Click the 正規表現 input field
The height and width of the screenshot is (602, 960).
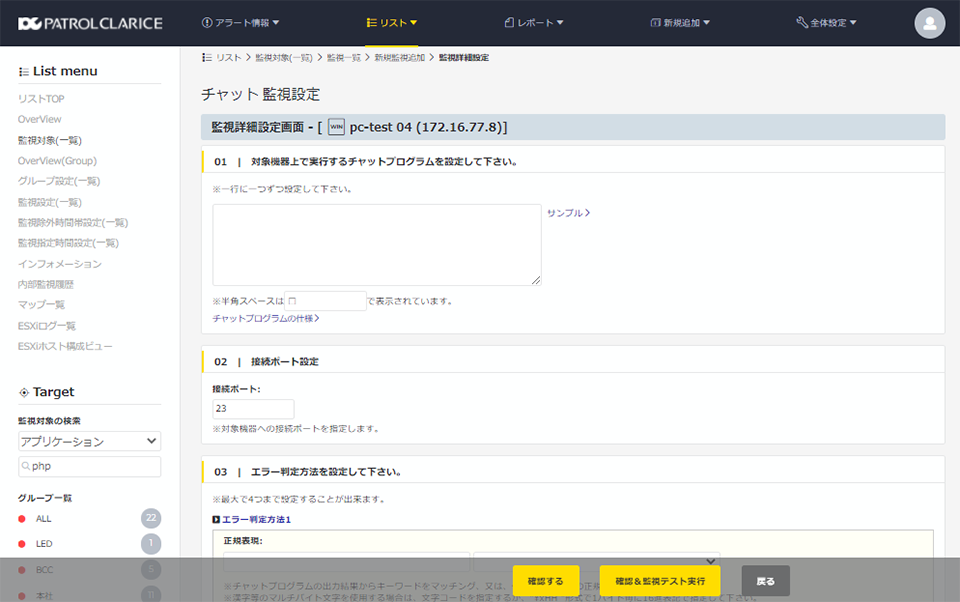click(x=346, y=562)
